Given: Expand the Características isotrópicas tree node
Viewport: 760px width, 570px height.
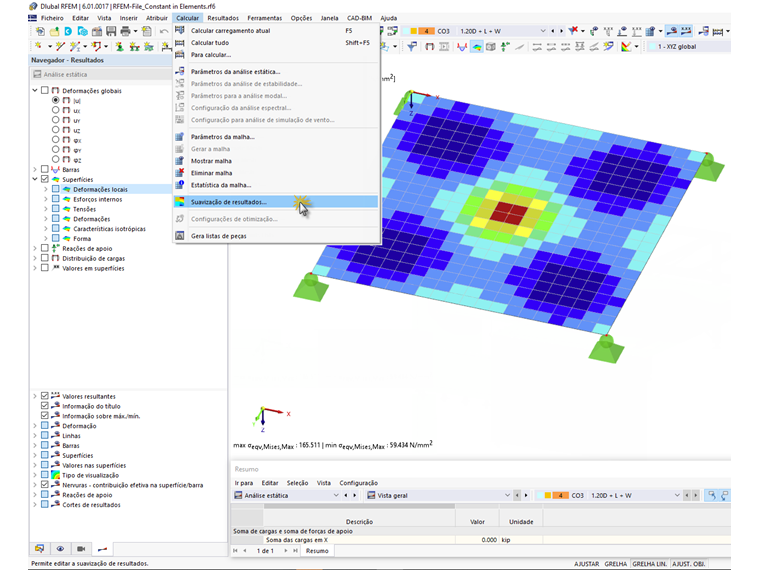Looking at the screenshot, I should 46,229.
